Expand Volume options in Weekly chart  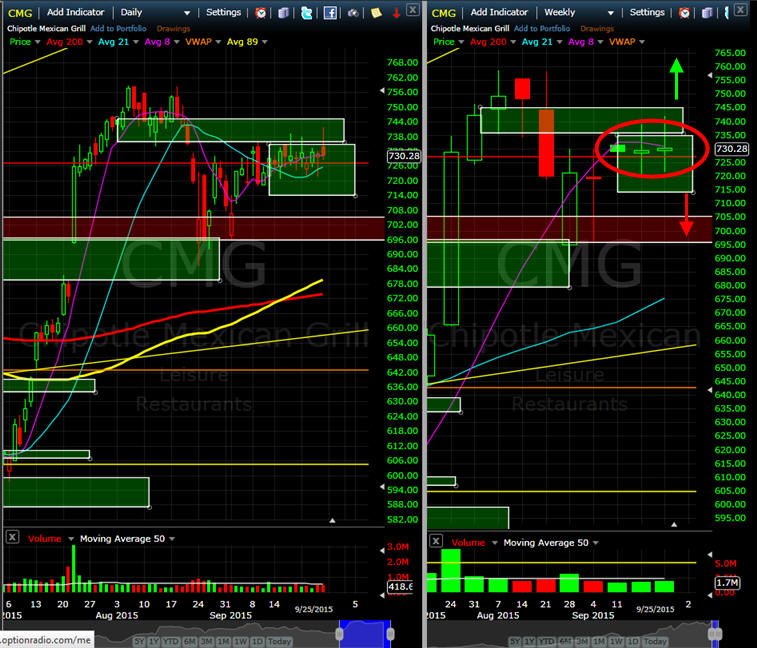[x=495, y=543]
